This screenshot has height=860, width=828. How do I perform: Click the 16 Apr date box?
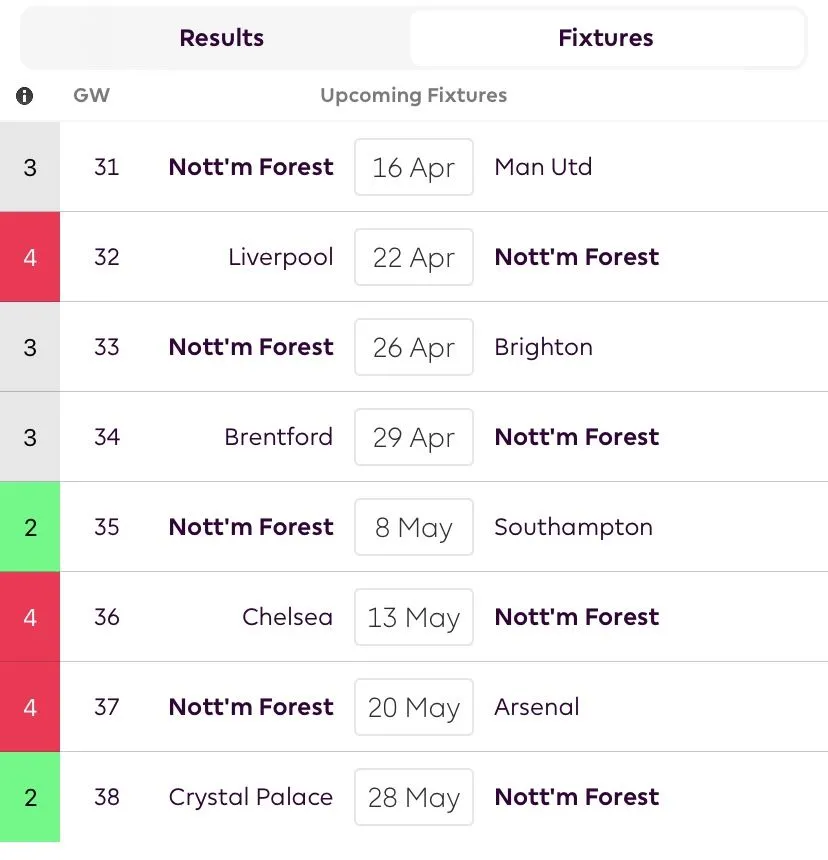[x=413, y=167]
